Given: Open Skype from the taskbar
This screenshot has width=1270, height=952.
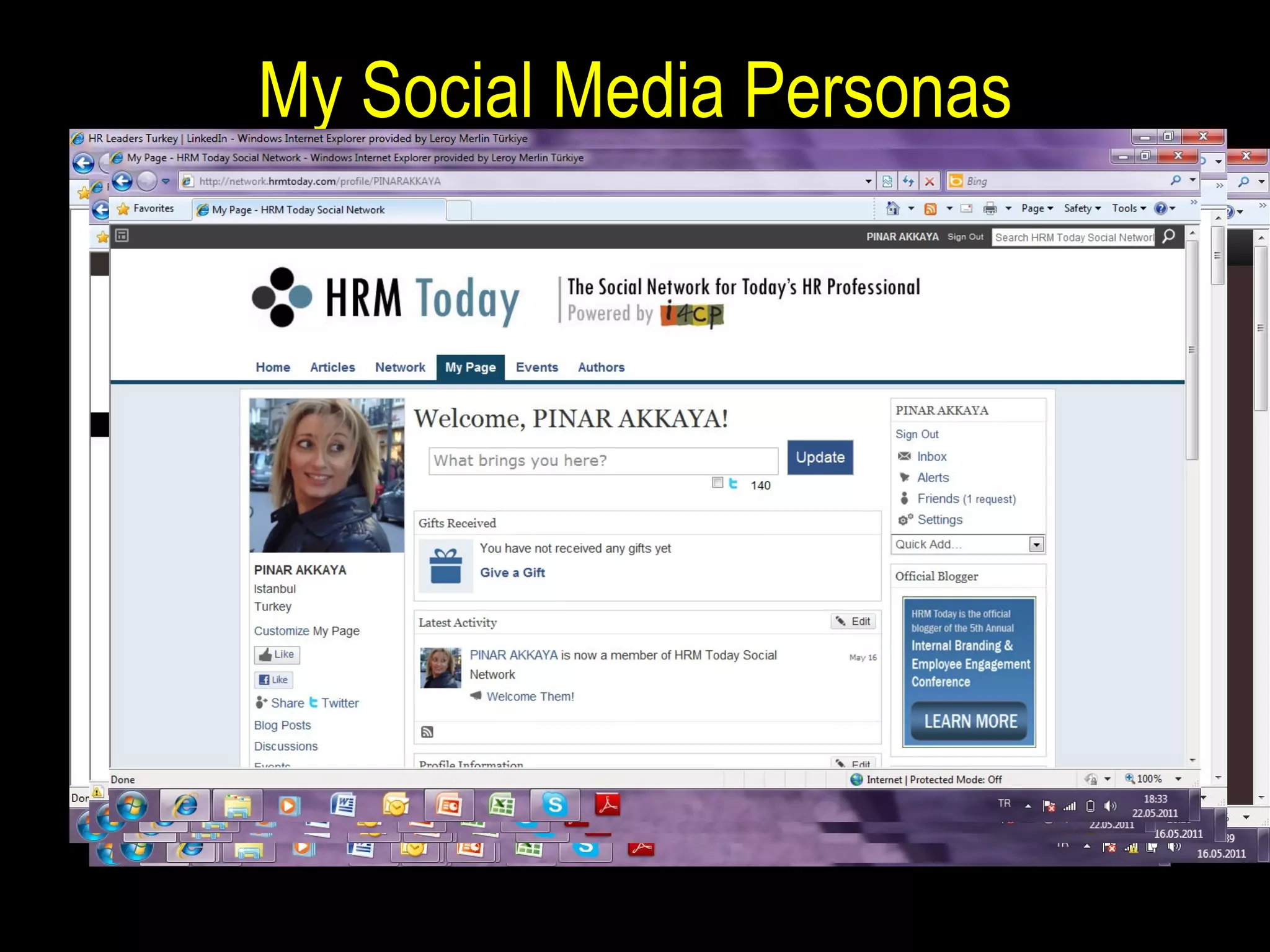Looking at the screenshot, I should point(555,805).
